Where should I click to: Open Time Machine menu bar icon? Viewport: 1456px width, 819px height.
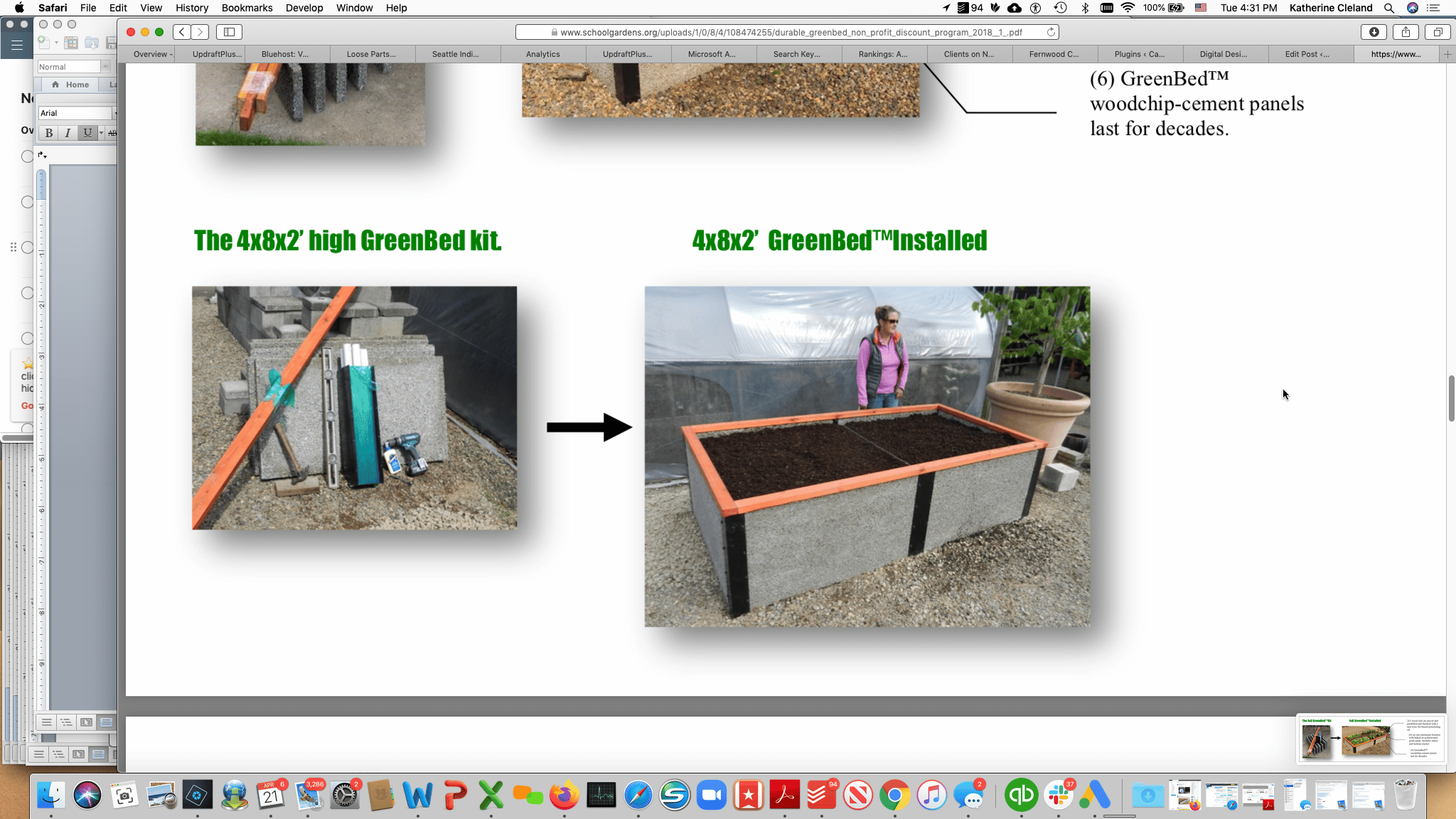pyautogui.click(x=1060, y=8)
